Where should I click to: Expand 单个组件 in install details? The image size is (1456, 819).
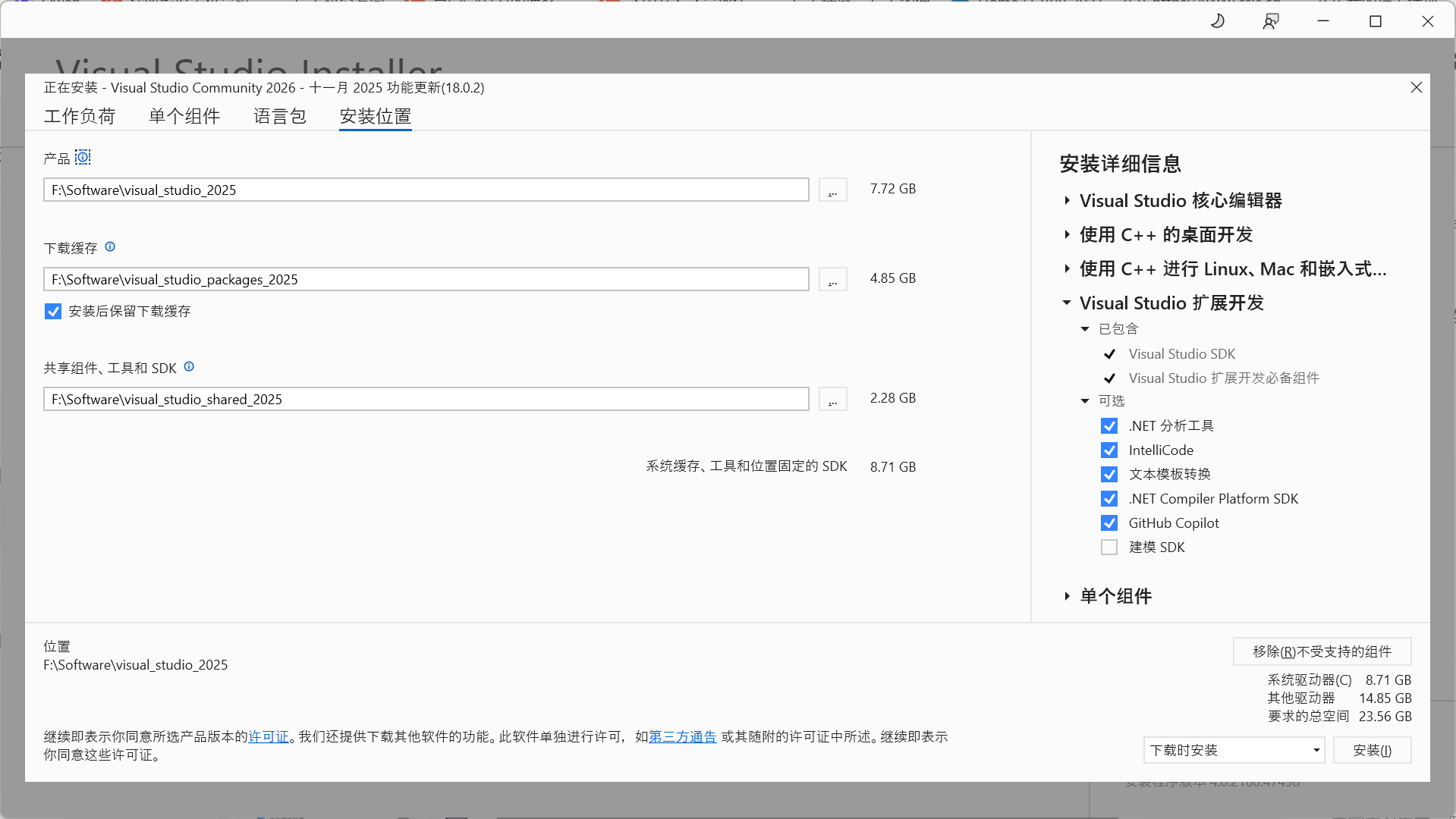[1067, 597]
